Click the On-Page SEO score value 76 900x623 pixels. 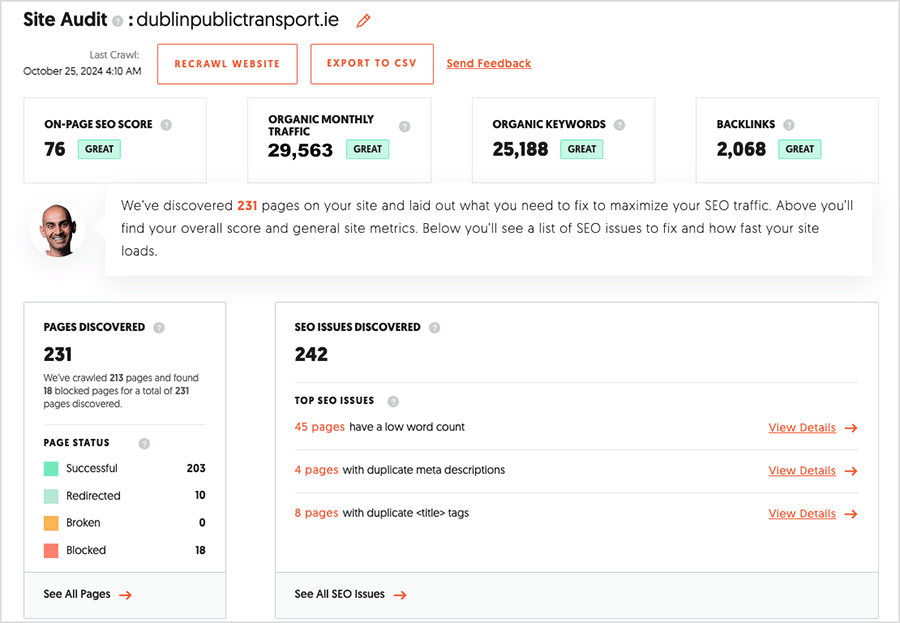click(55, 149)
